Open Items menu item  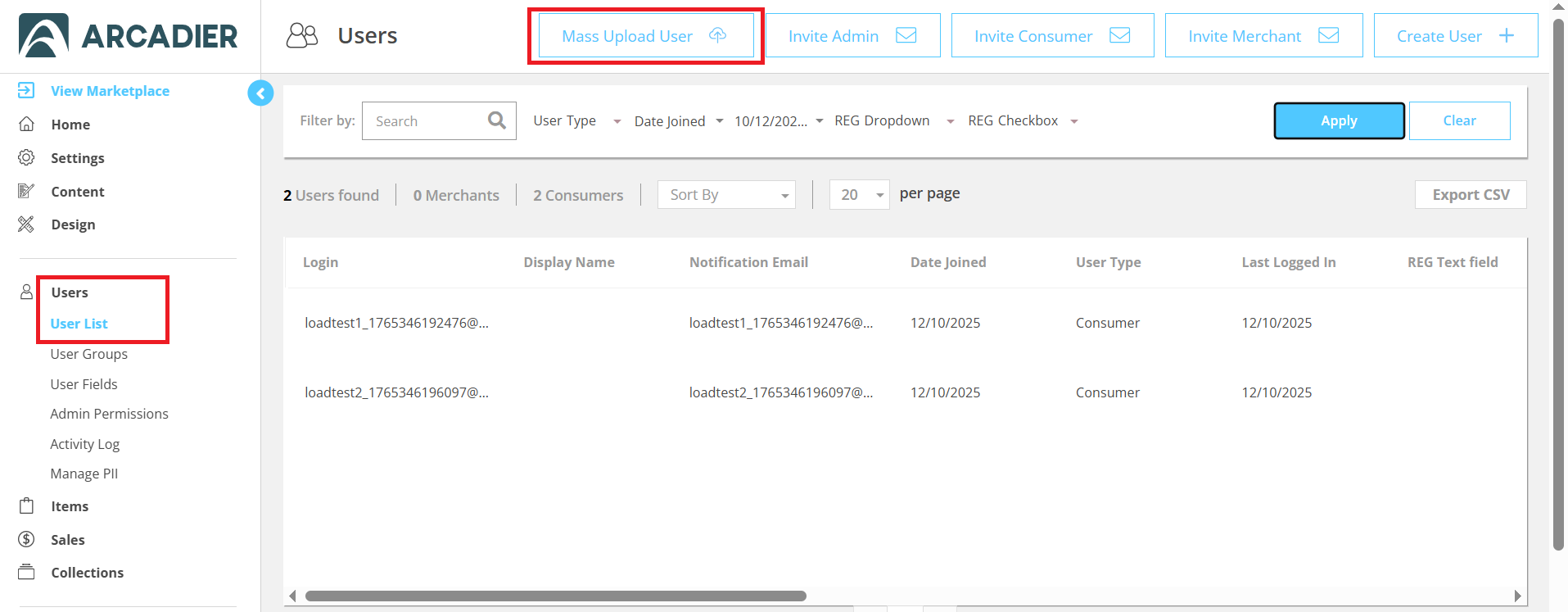(70, 505)
